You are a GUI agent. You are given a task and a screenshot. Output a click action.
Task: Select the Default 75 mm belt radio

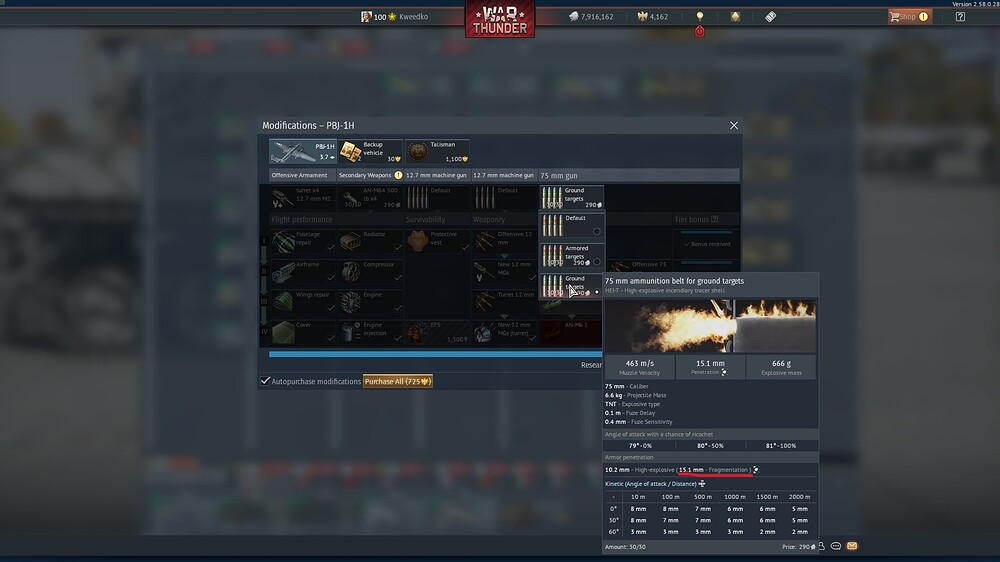[596, 232]
